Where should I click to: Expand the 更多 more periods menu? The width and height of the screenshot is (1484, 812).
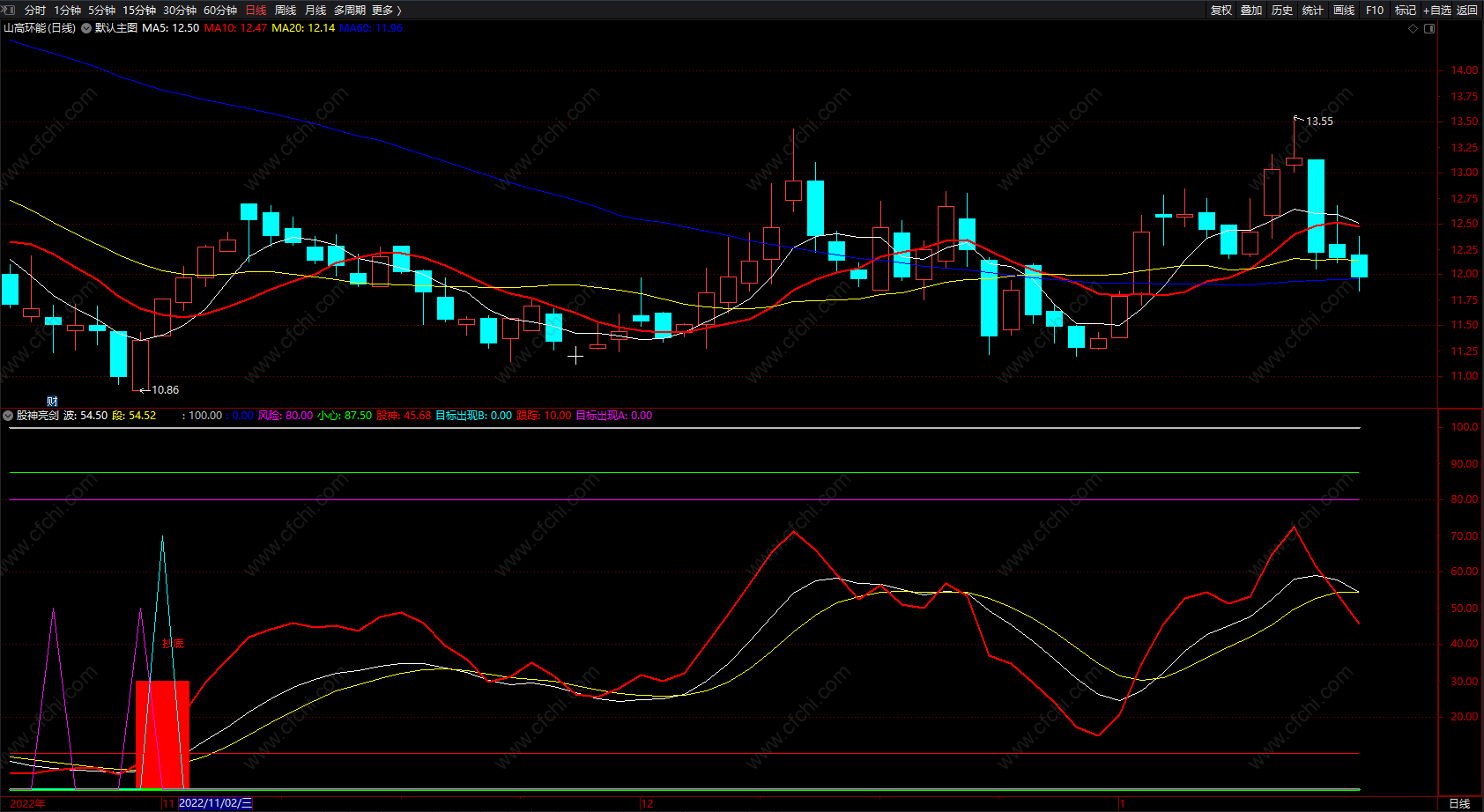(386, 11)
